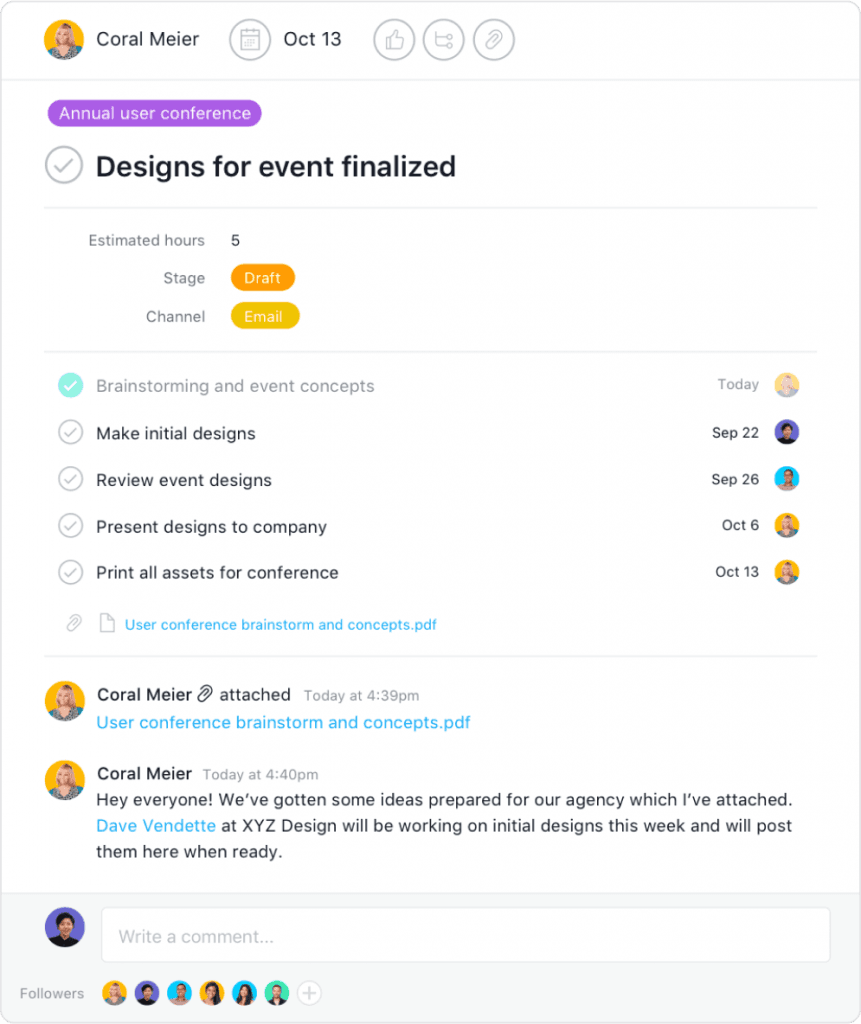Click the subtask branch icon in header
861x1024 pixels.
443,40
